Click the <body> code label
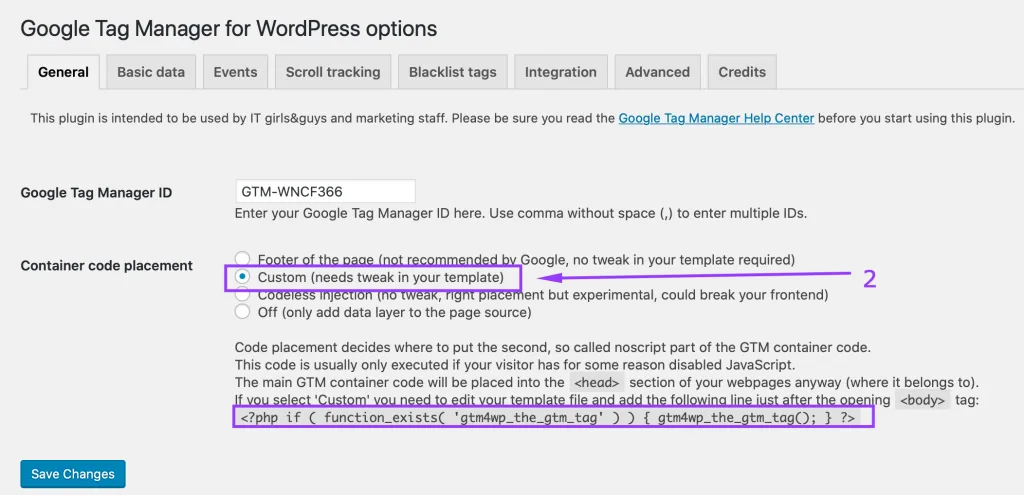Image resolution: width=1024 pixels, height=495 pixels. coord(920,400)
